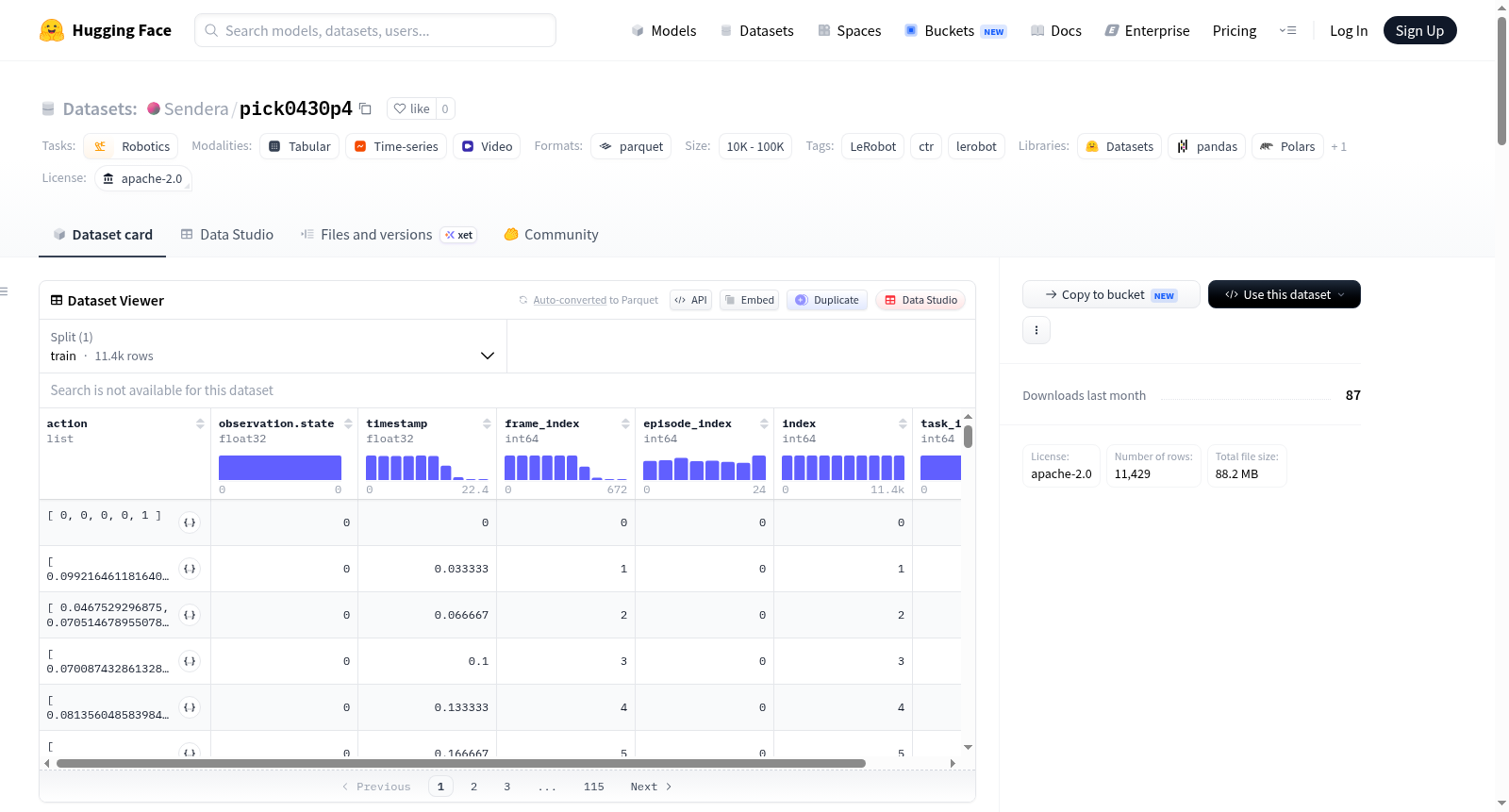Viewport: 1509px width, 812px height.
Task: Select the Polars library tag
Action: coord(1287,146)
